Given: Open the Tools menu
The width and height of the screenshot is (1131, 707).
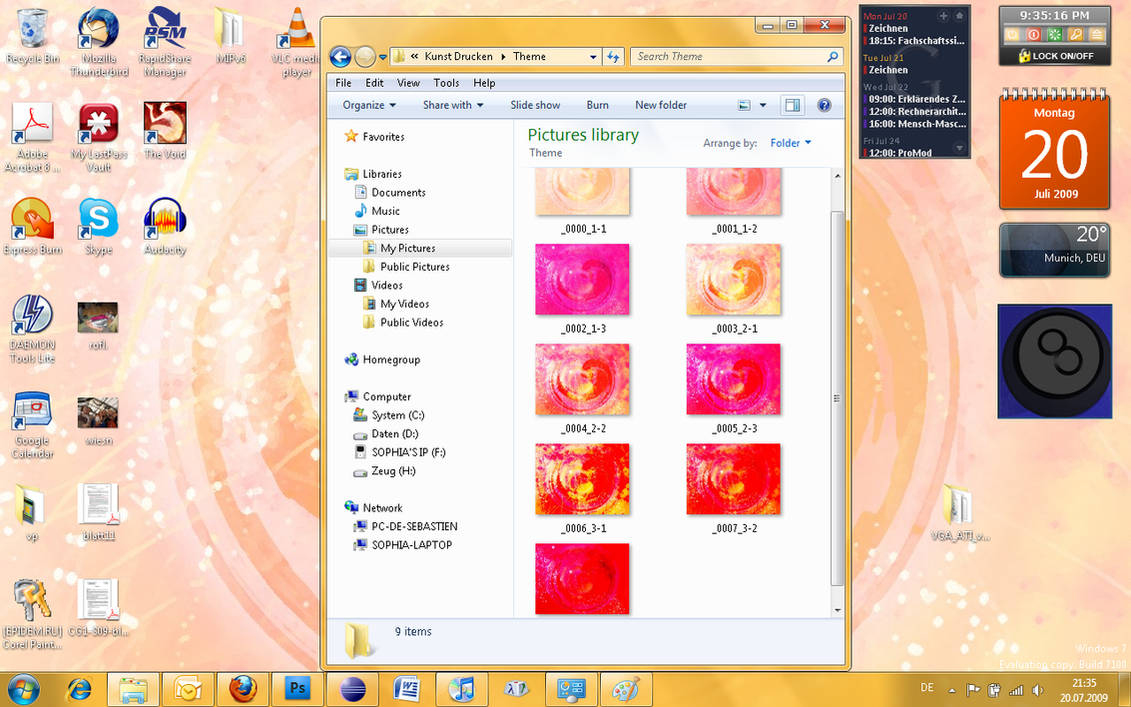Looking at the screenshot, I should pyautogui.click(x=446, y=83).
